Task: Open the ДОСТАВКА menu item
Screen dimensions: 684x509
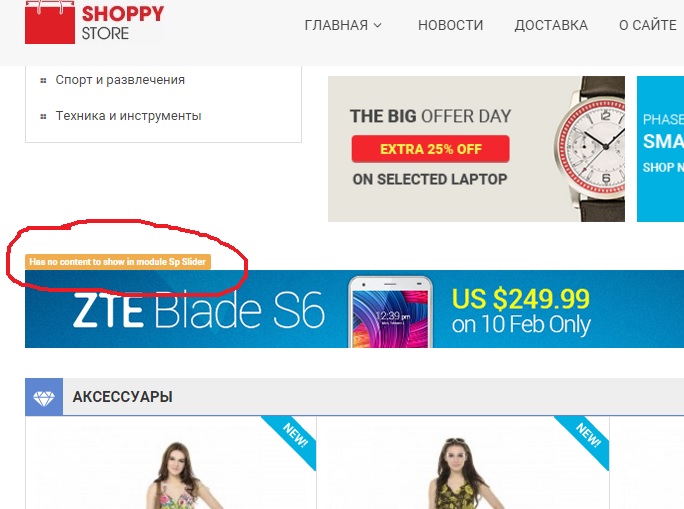Action: pos(551,25)
